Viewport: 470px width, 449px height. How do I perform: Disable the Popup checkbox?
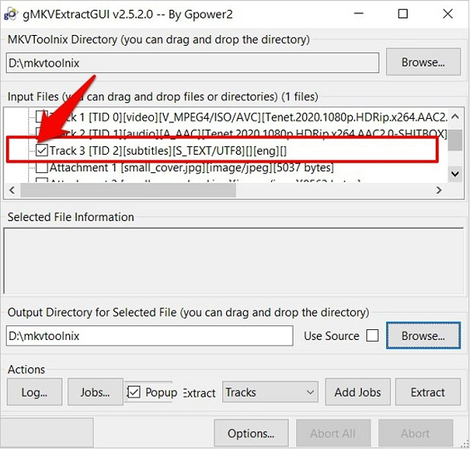click(x=134, y=392)
